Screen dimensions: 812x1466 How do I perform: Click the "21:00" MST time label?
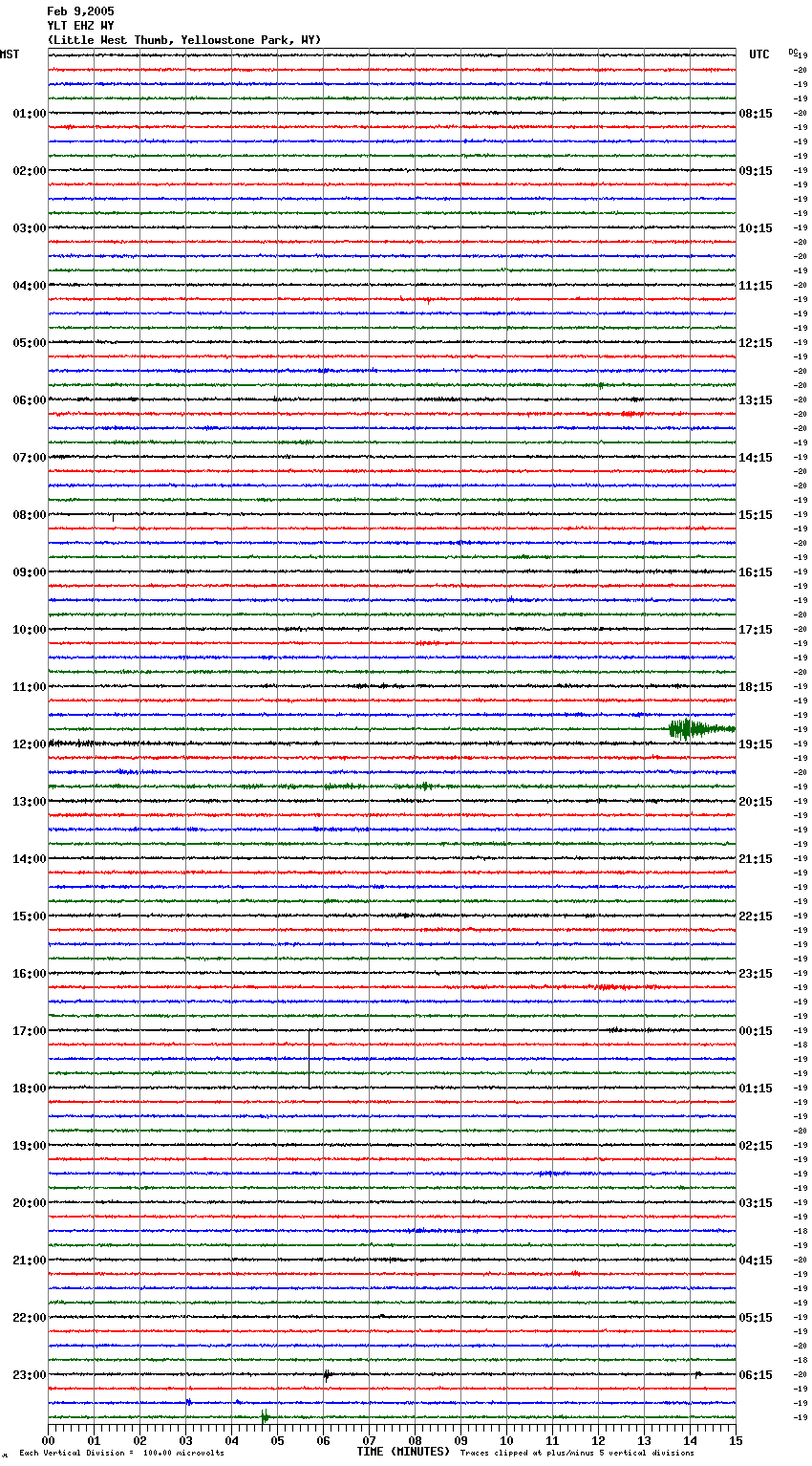click(30, 1261)
